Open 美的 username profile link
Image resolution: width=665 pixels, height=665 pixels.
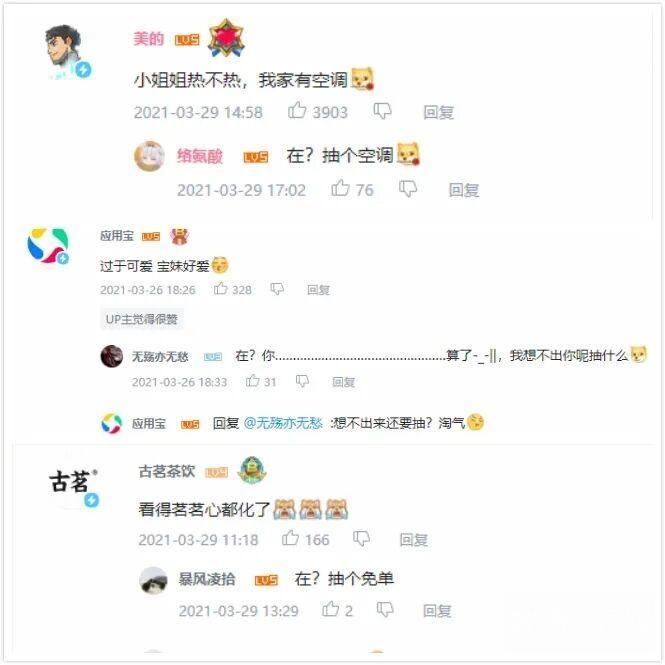148,39
